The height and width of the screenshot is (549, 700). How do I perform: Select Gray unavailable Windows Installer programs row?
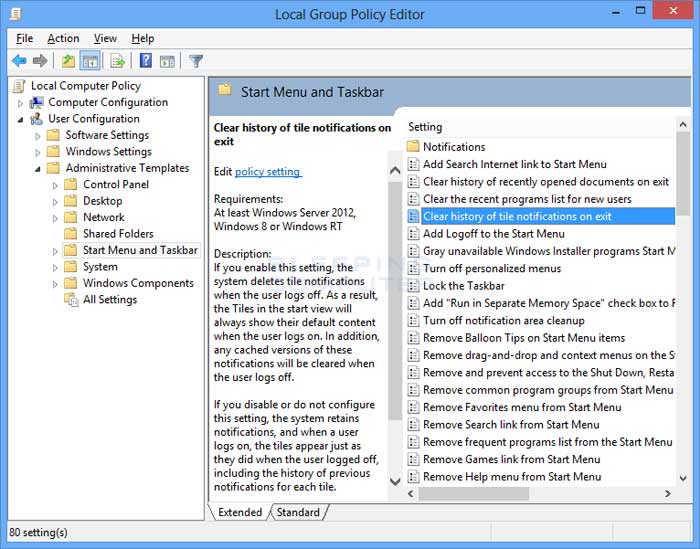point(549,251)
